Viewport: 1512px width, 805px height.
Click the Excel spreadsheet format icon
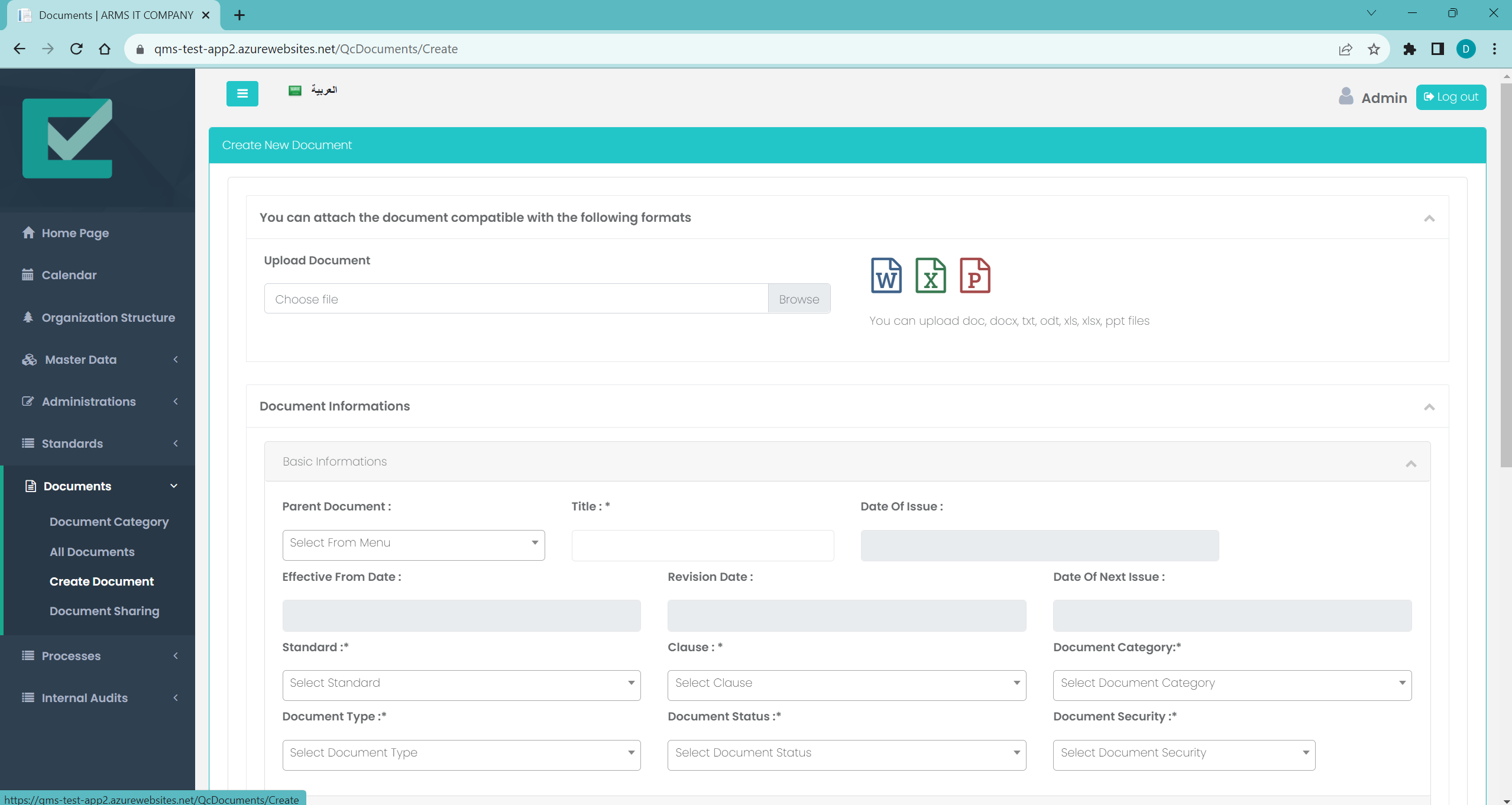(930, 276)
